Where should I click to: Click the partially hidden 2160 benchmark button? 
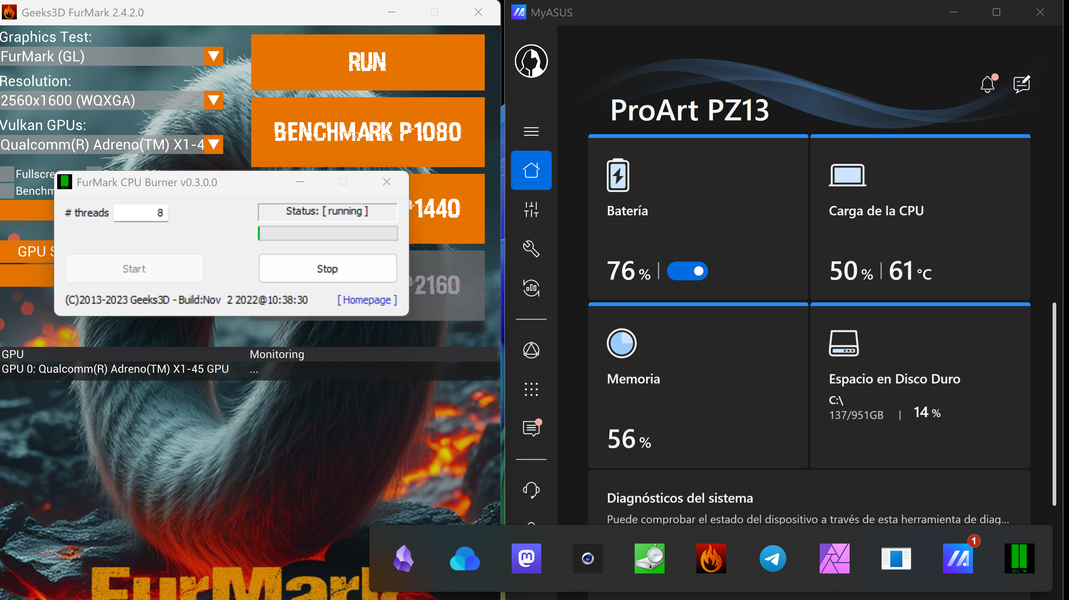(447, 285)
